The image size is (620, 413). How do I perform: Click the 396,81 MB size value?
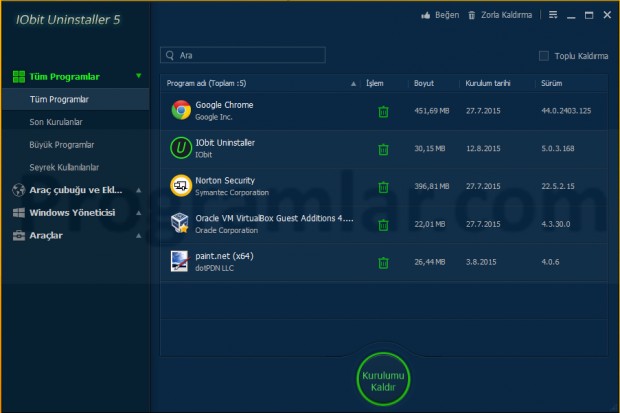pos(432,186)
